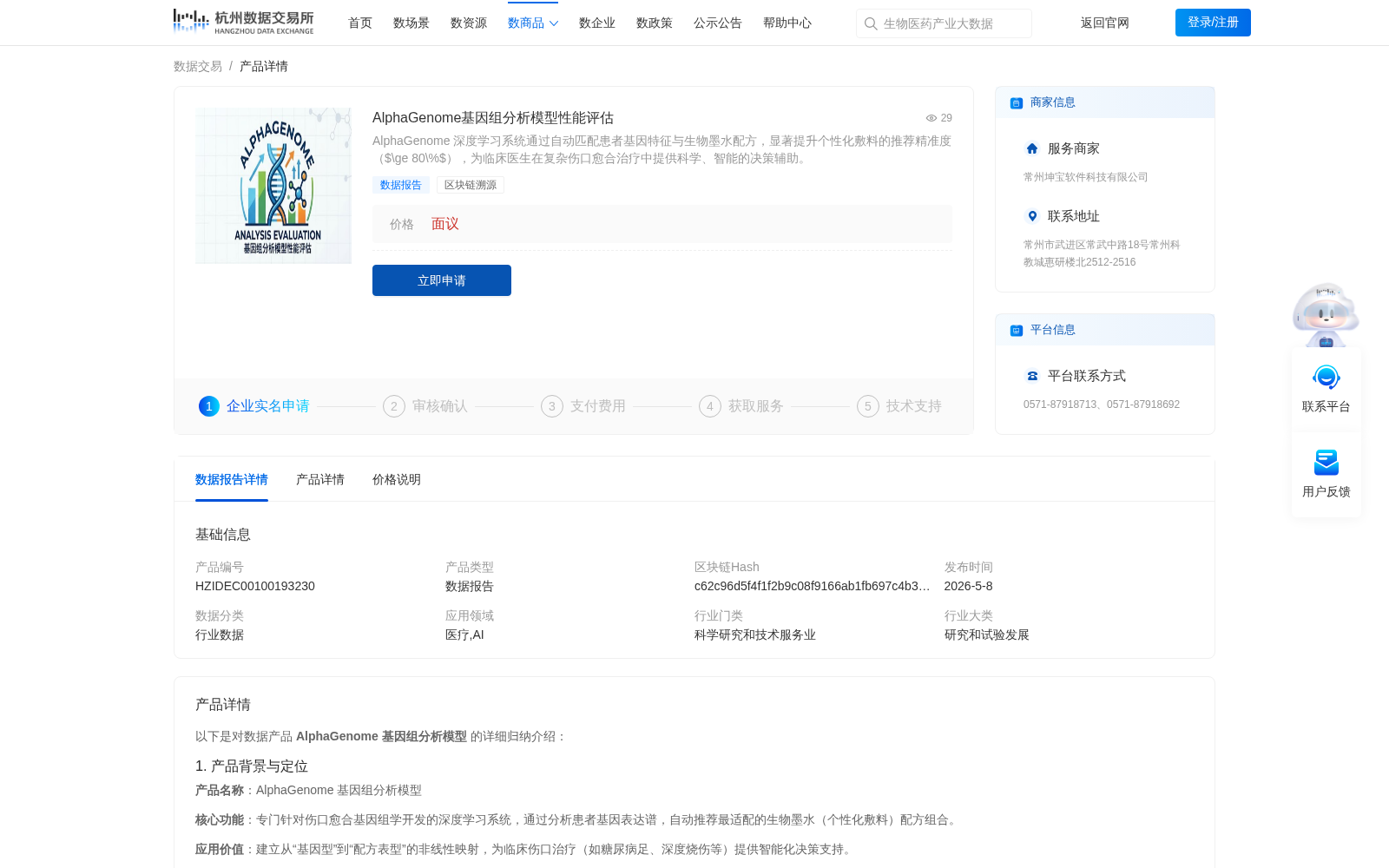Click 科学研究和技术服务业 industry value
Screen dimensions: 1389x868
(755, 635)
